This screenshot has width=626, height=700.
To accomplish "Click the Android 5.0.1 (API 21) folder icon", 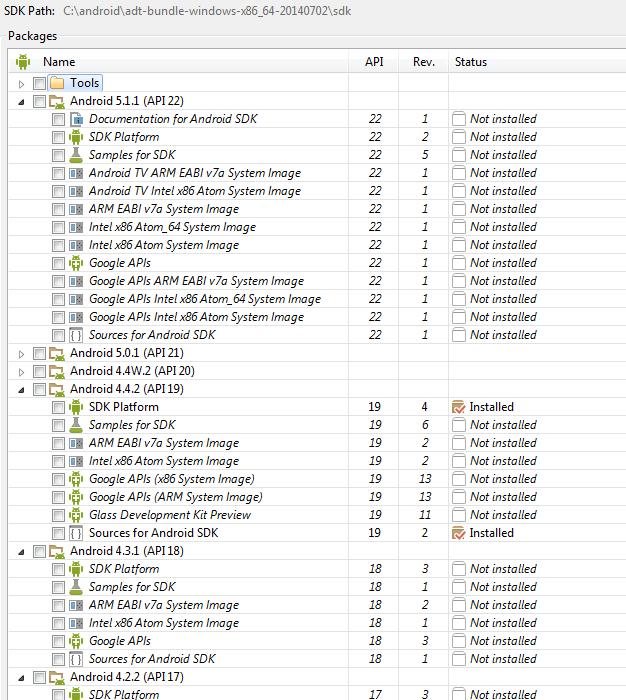I will pyautogui.click(x=57, y=354).
